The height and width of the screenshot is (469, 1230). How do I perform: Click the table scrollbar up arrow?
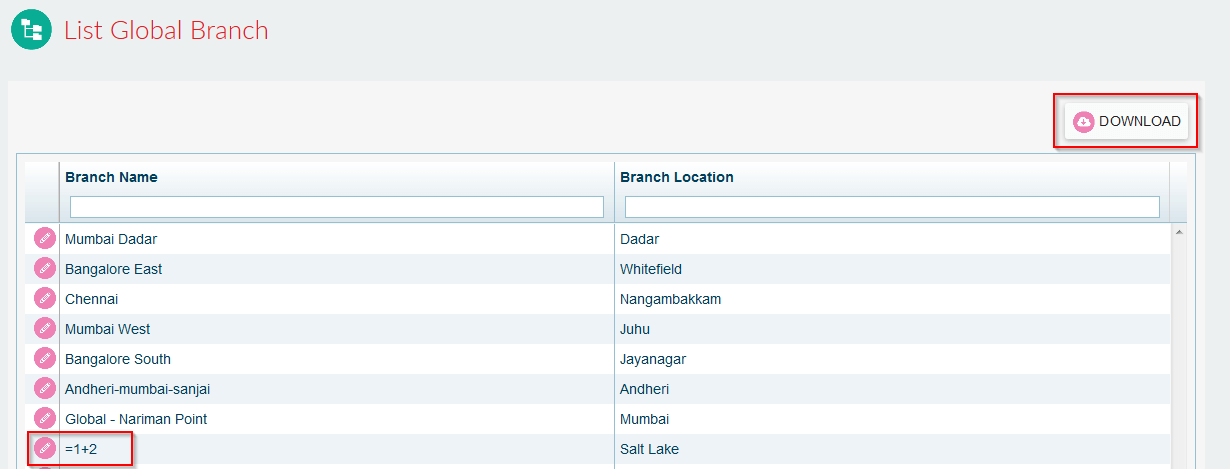(x=1178, y=232)
